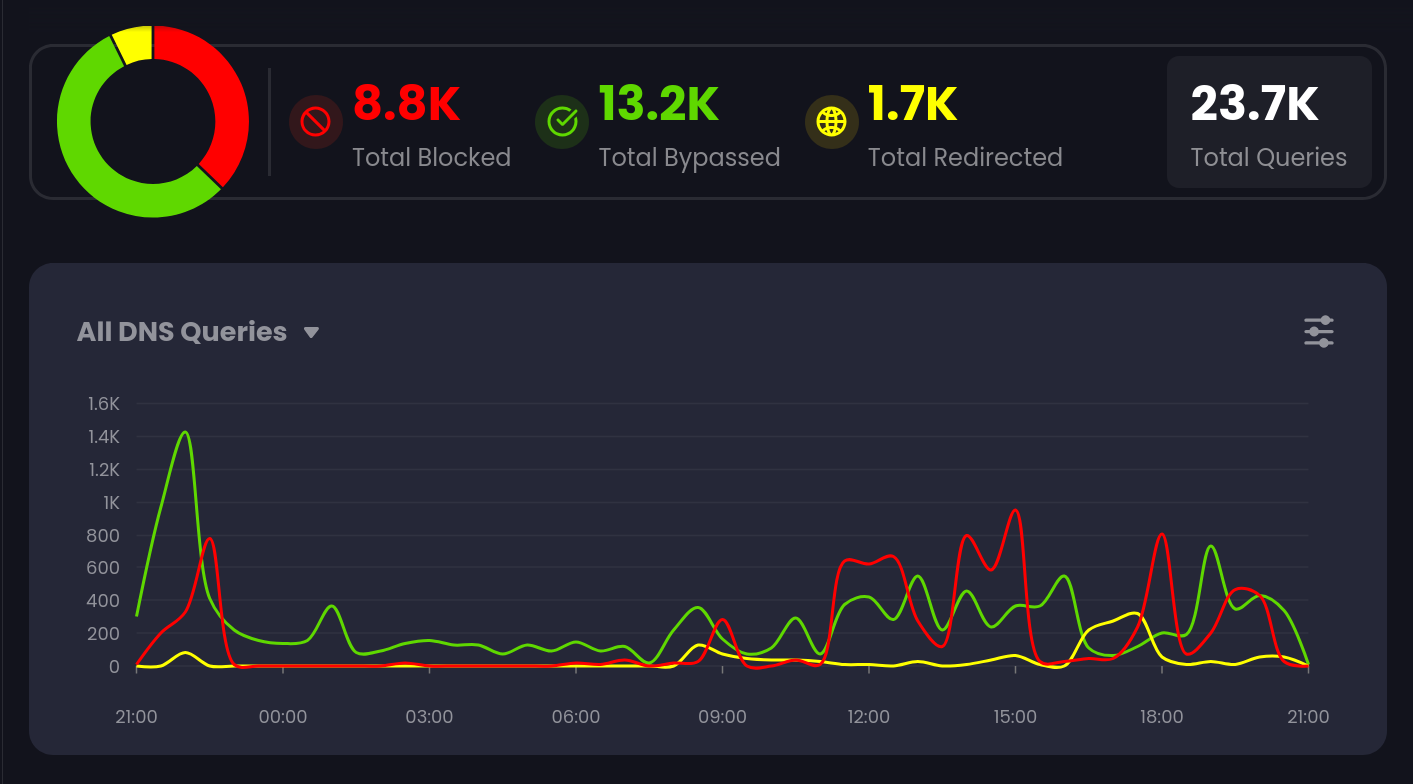
Task: Click the yellow Total Redirected globe icon
Action: click(831, 122)
